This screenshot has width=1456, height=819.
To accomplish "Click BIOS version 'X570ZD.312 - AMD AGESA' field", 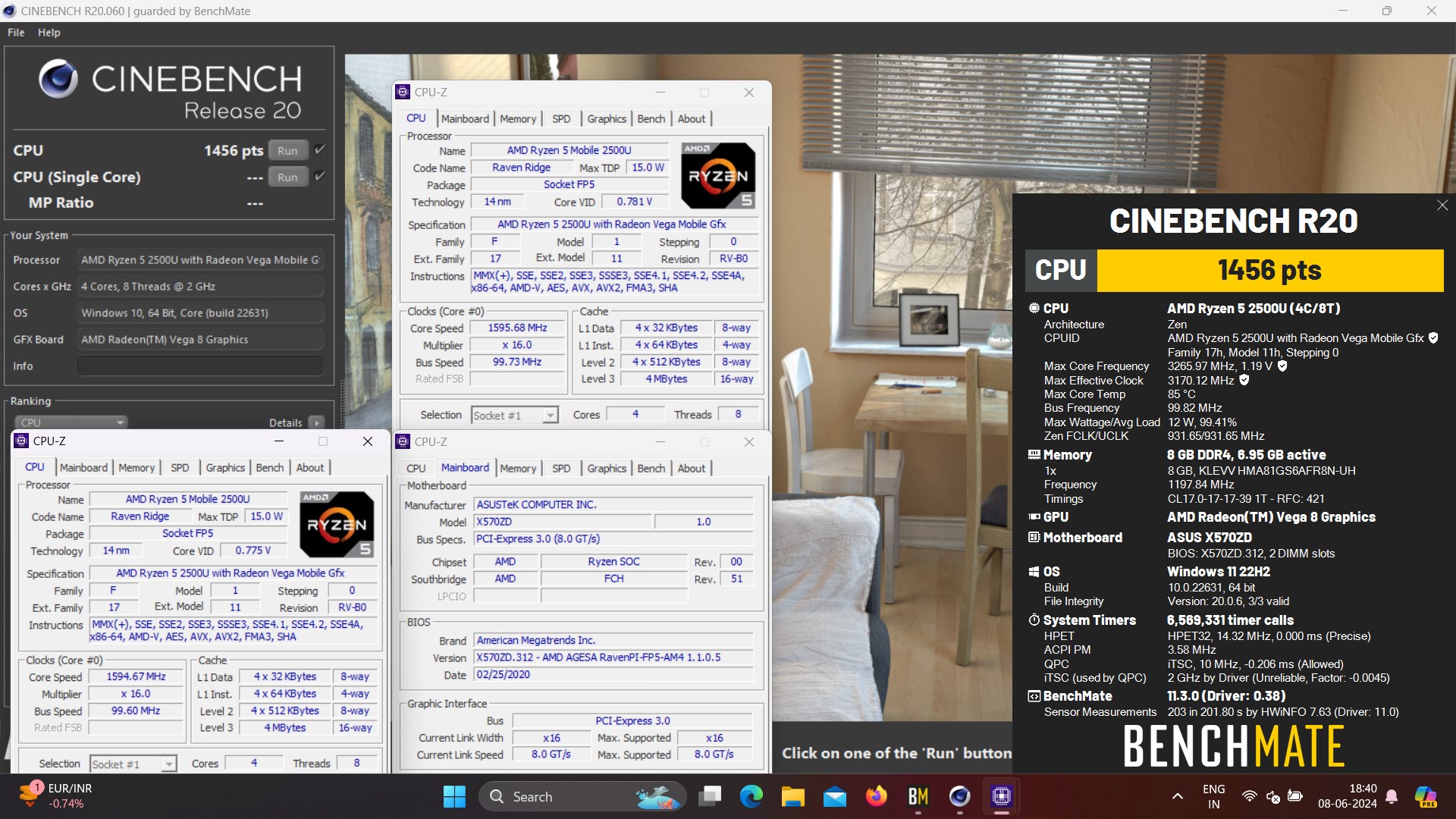I will click(x=613, y=657).
